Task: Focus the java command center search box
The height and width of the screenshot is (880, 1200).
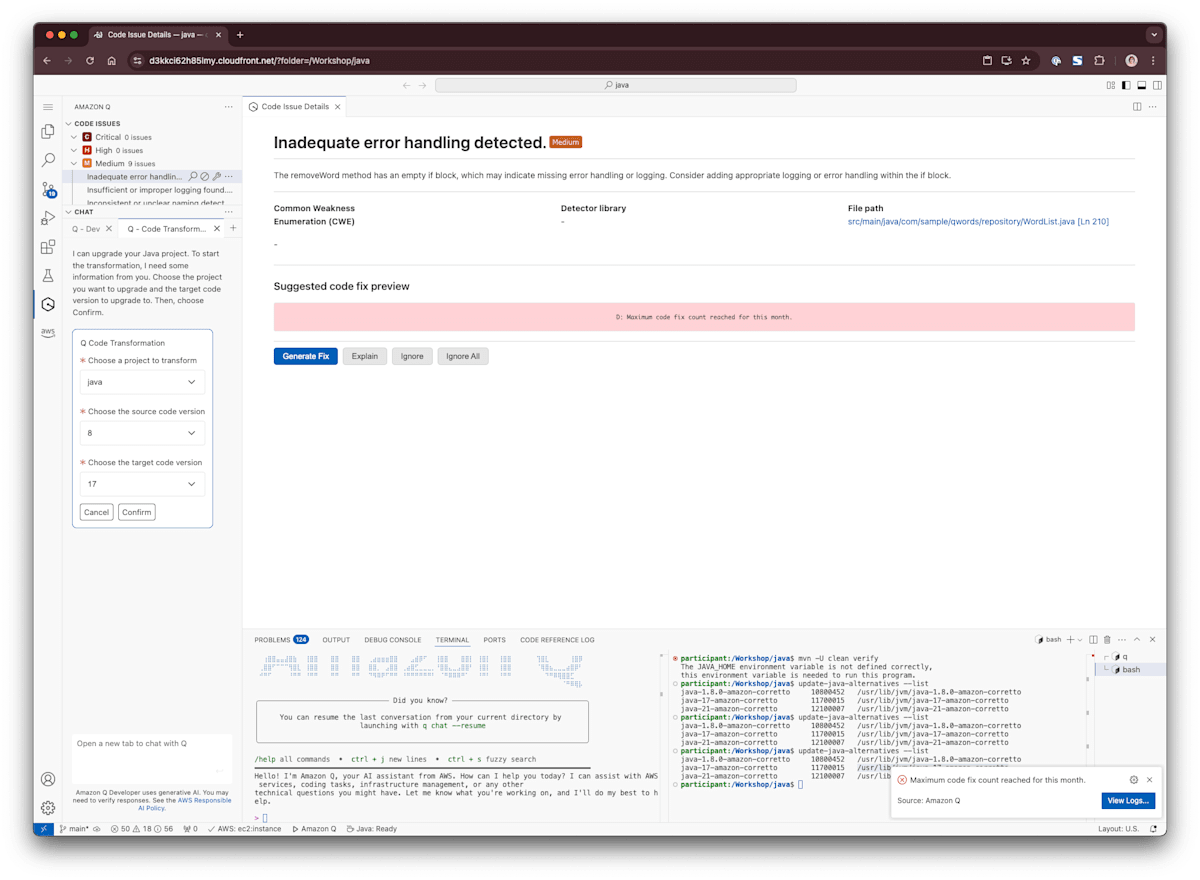Action: coord(616,86)
